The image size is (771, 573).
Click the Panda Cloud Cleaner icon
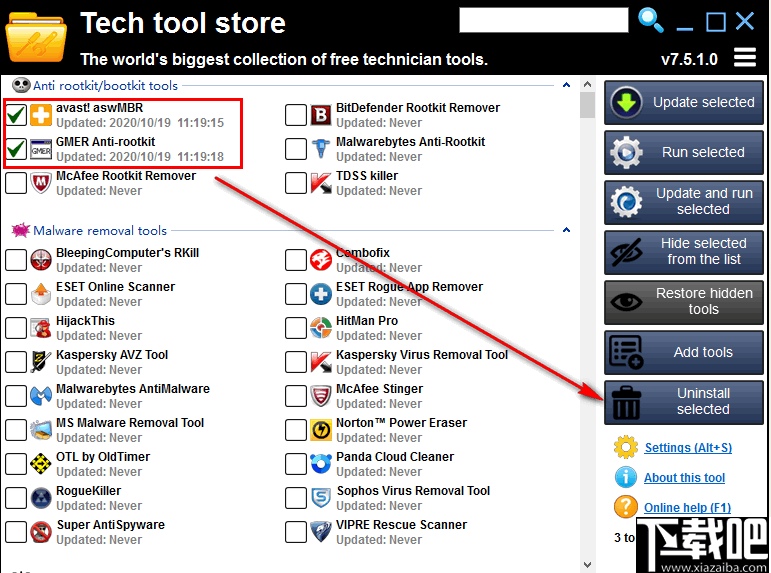pyautogui.click(x=321, y=464)
